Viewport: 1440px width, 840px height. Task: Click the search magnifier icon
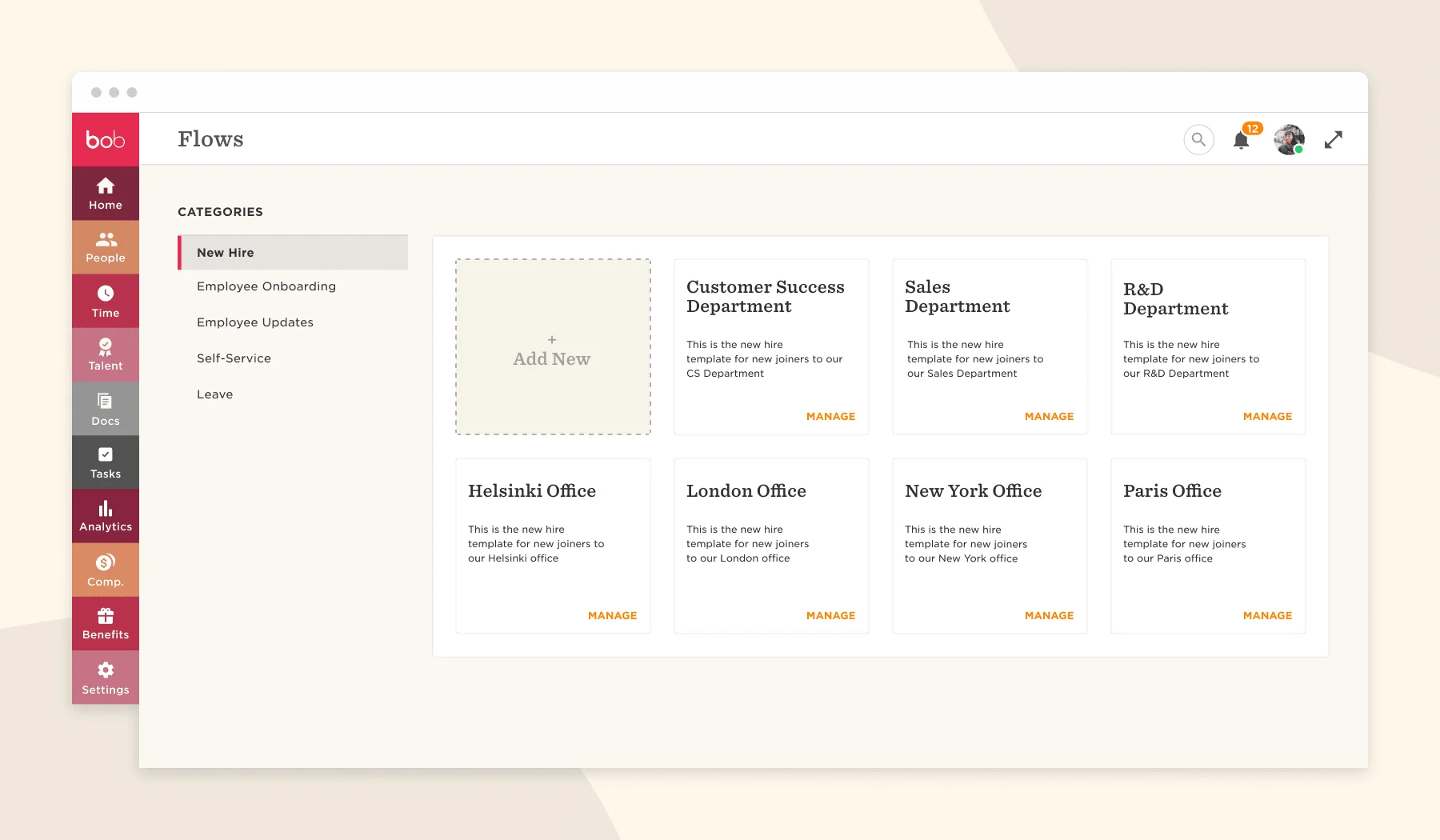pos(1198,139)
